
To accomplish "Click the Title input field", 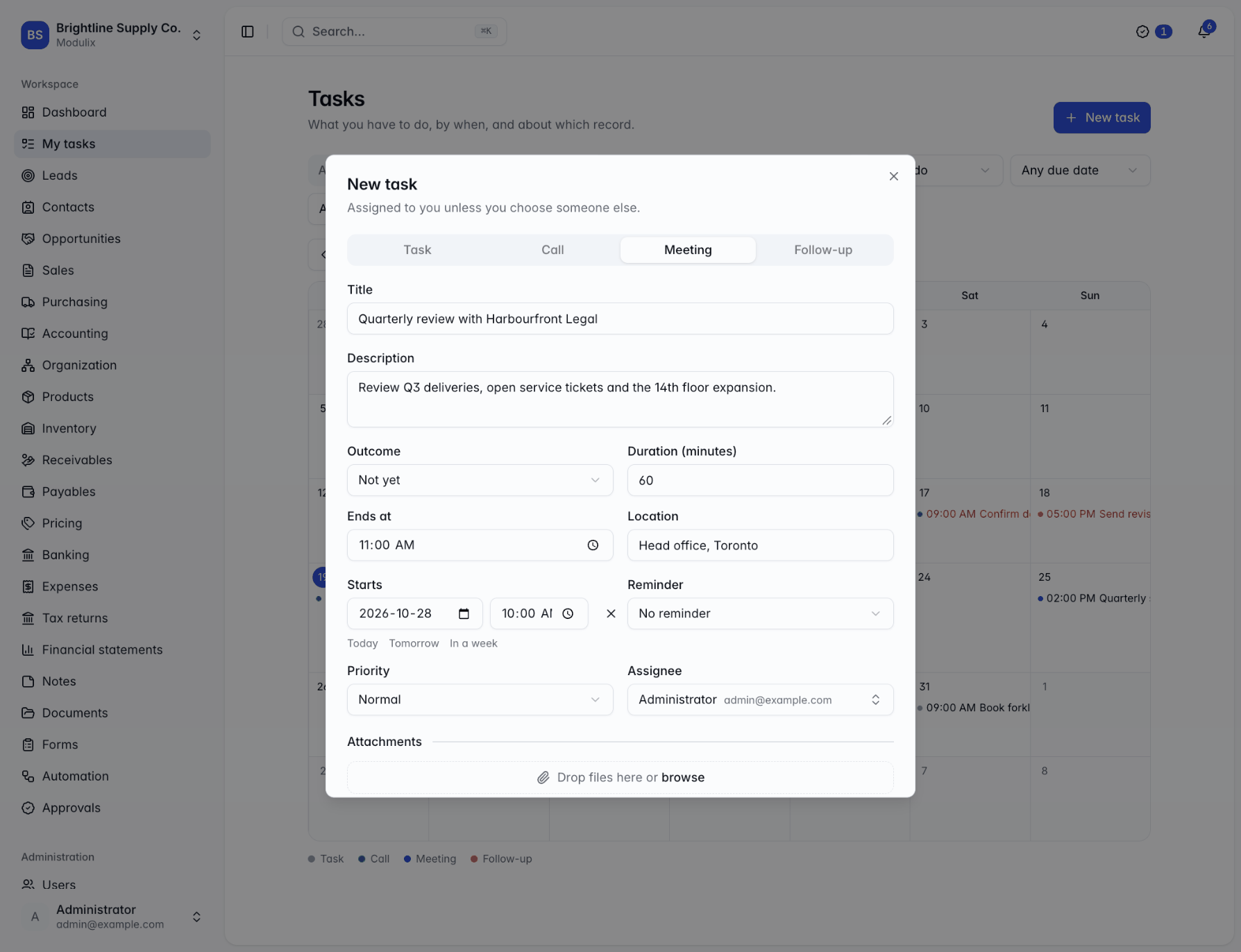I will pyautogui.click(x=620, y=318).
